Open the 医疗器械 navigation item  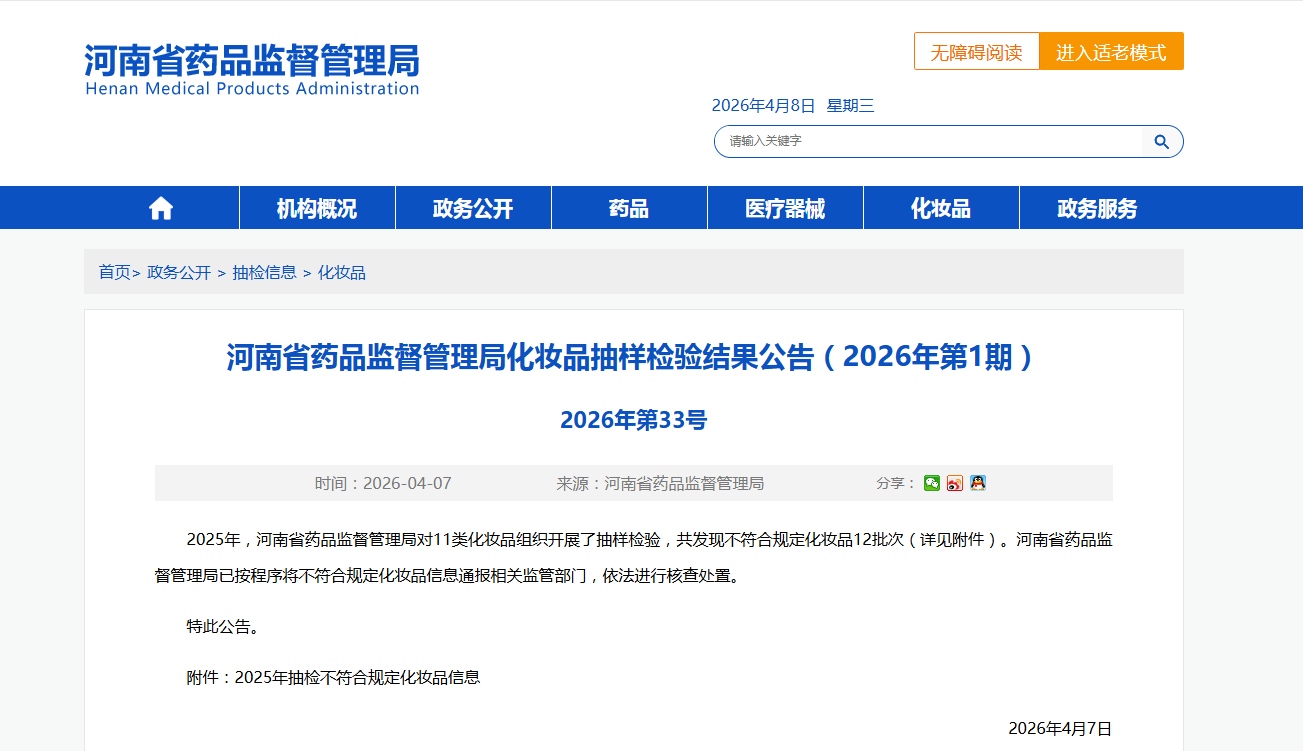click(x=785, y=208)
